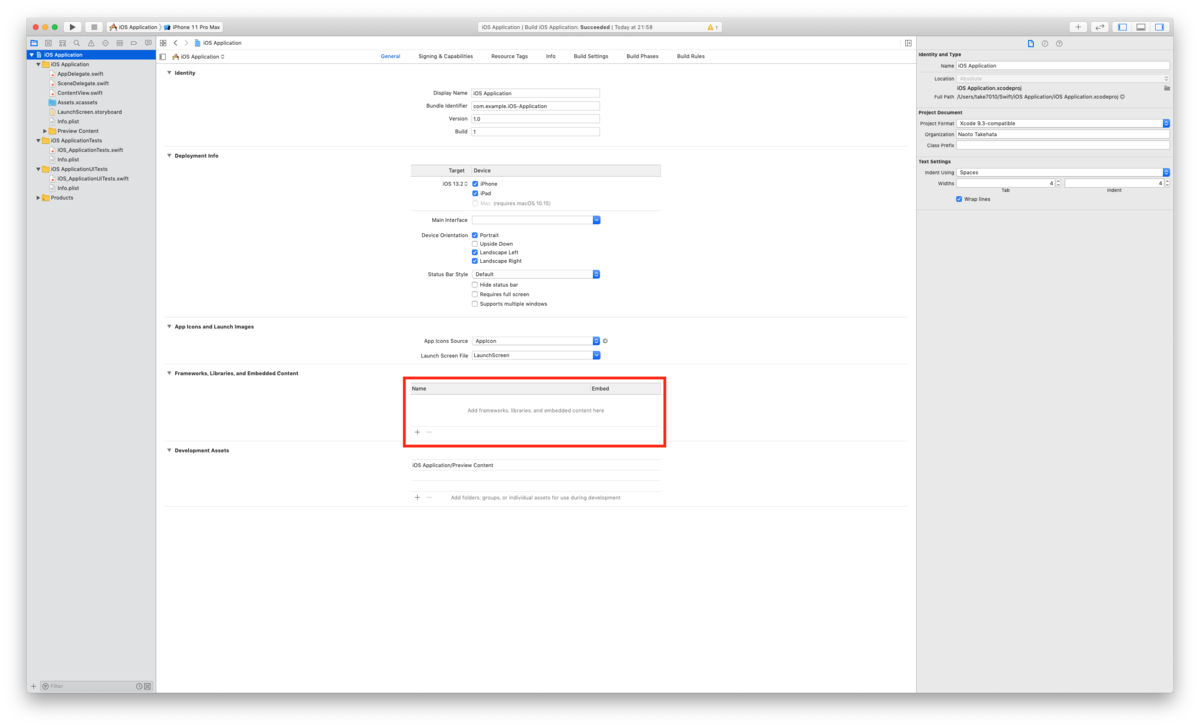Switch to Build Phases tab
The height and width of the screenshot is (728, 1200).
[643, 57]
